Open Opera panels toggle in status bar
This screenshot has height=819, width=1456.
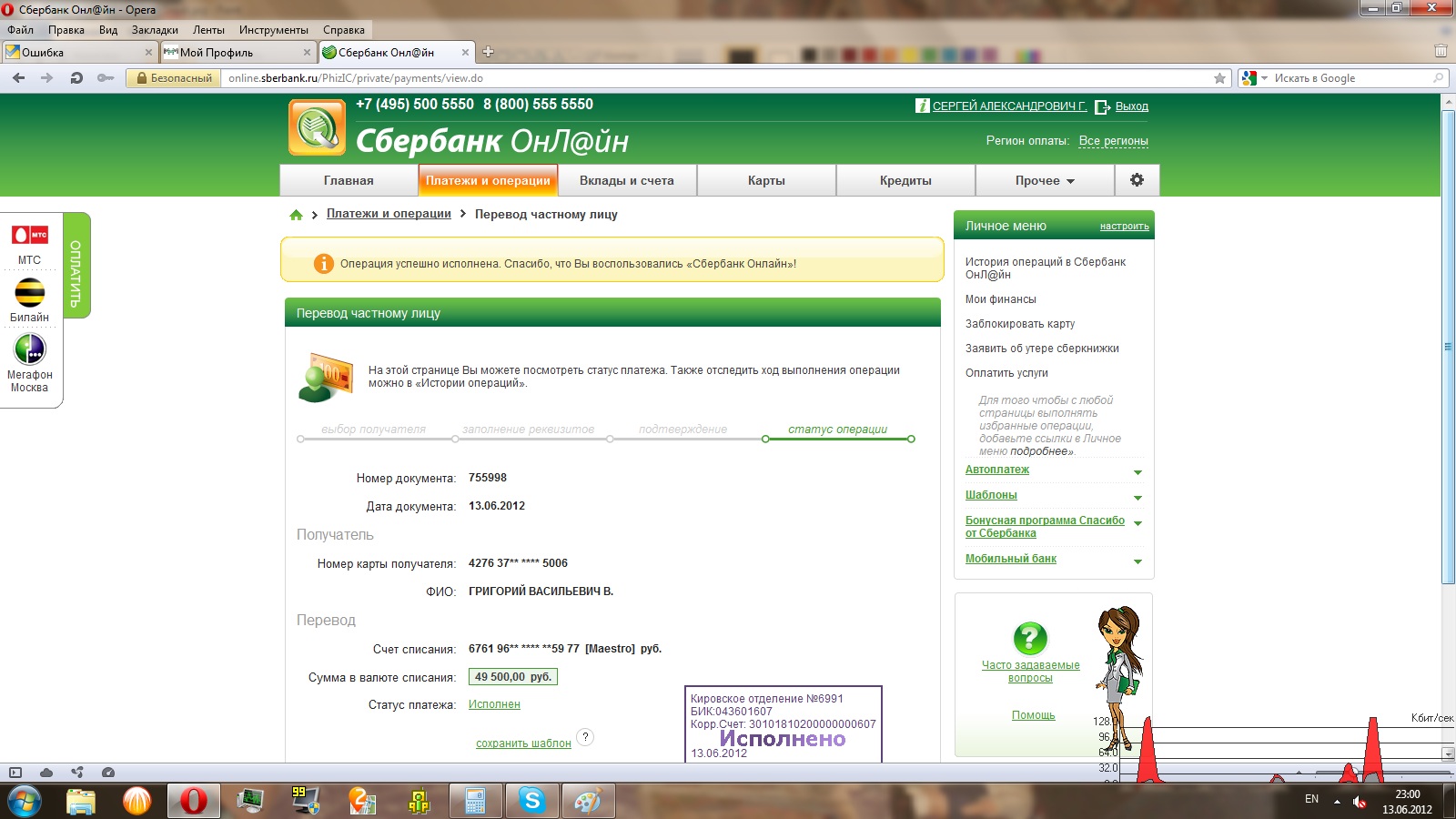coord(15,773)
